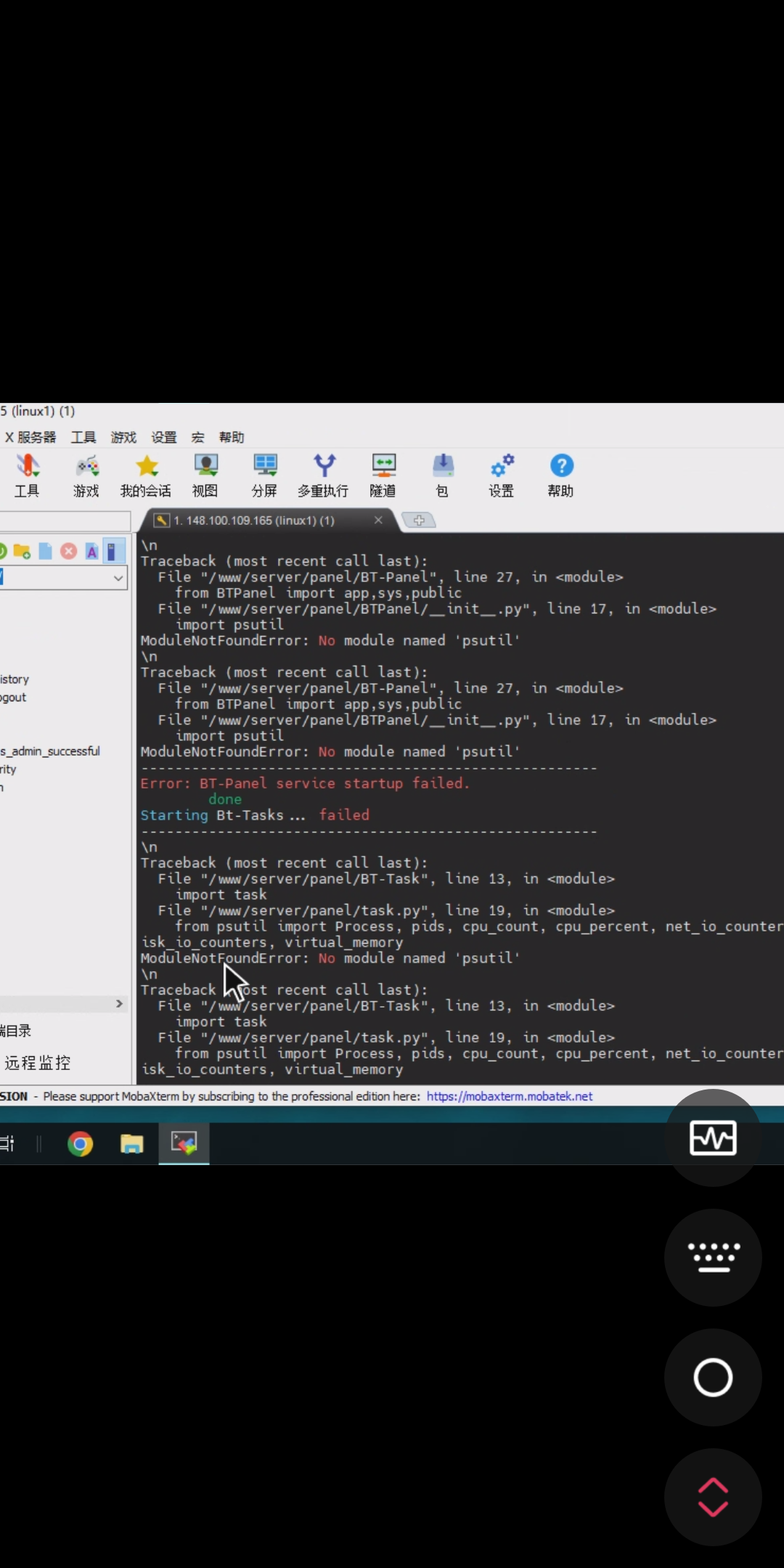Open the 帮助 menu in menu bar
Viewport: 784px width, 1568px height.
coord(232,437)
